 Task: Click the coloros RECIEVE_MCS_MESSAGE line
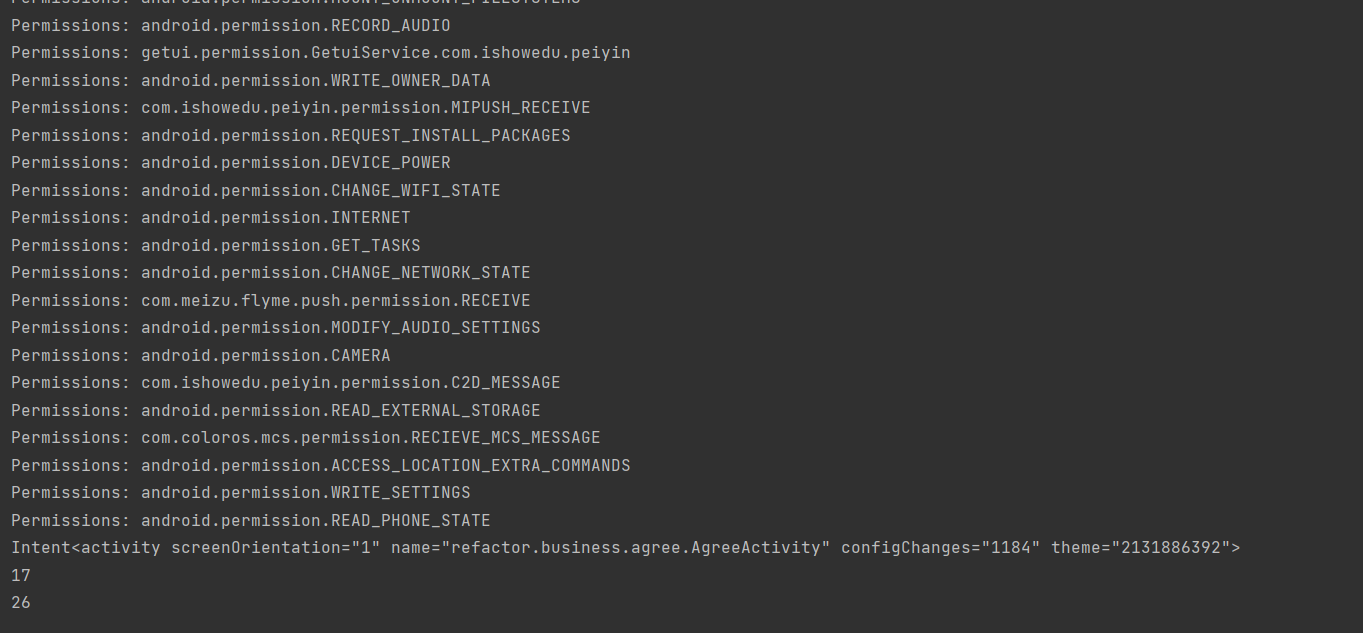pos(306,437)
